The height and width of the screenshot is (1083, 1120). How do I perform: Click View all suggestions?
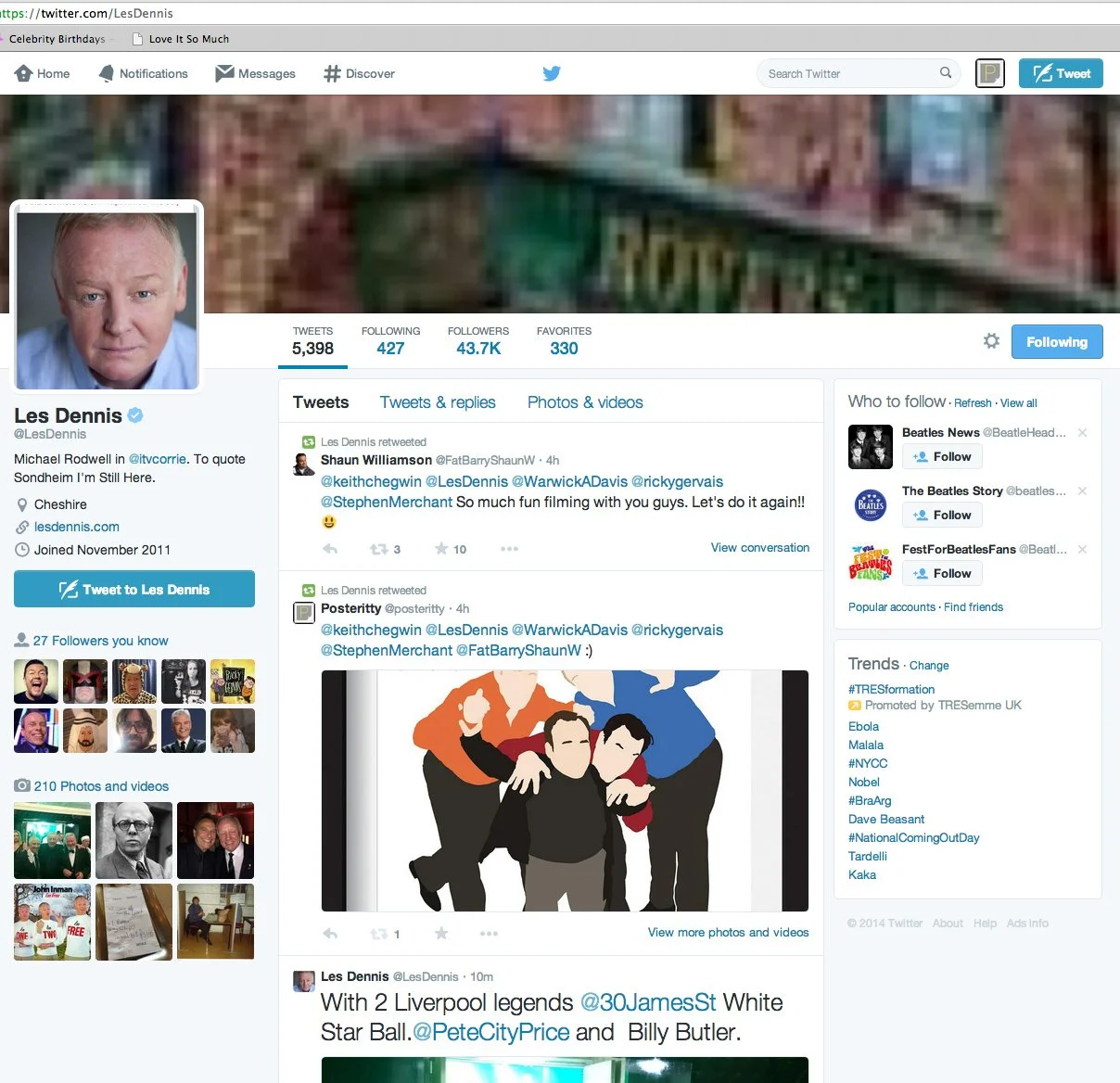[x=1019, y=403]
